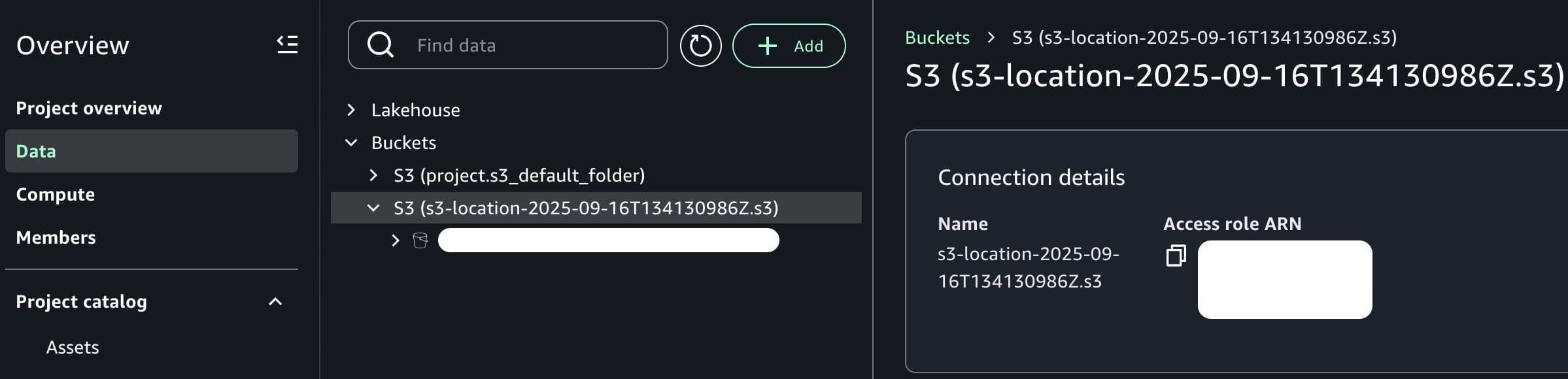Click the plus icon in Add button
Viewport: 1568px width, 379px height.
(x=767, y=46)
